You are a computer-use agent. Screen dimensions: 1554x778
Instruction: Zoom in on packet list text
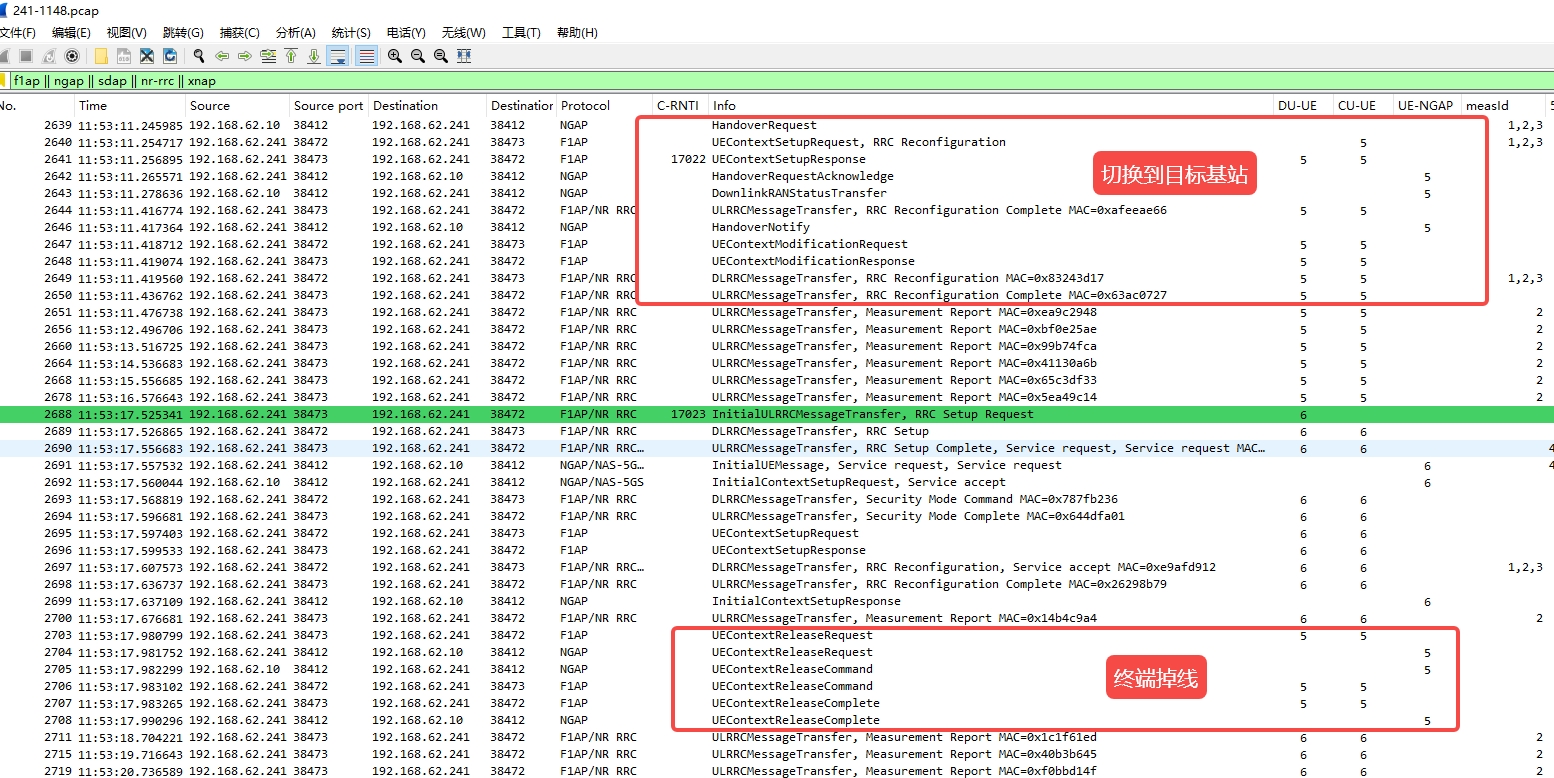[395, 56]
